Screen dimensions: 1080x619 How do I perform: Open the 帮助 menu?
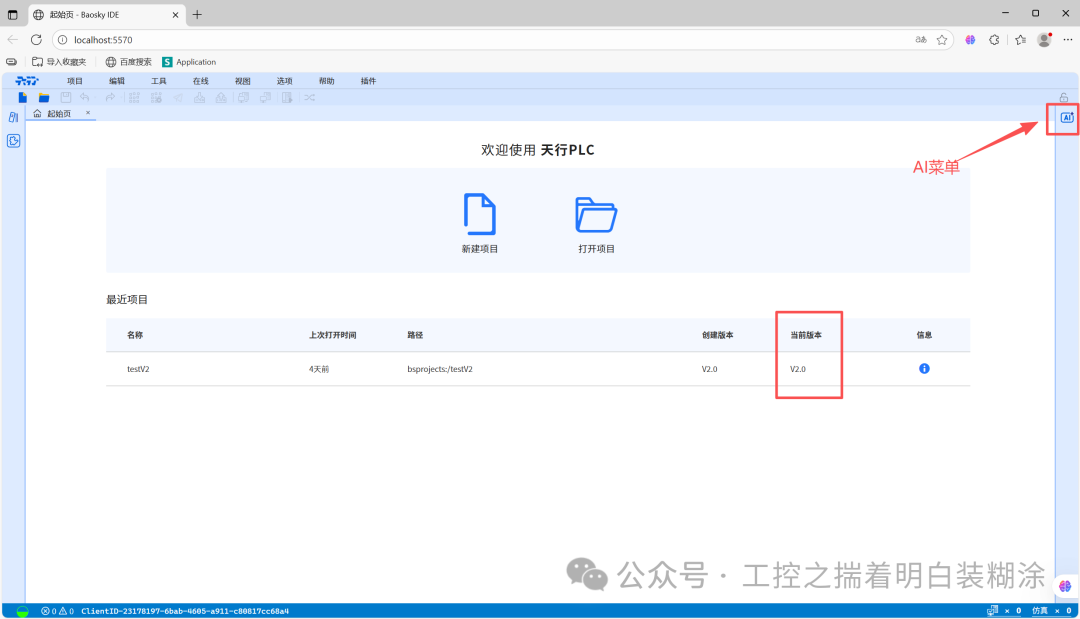tap(326, 81)
